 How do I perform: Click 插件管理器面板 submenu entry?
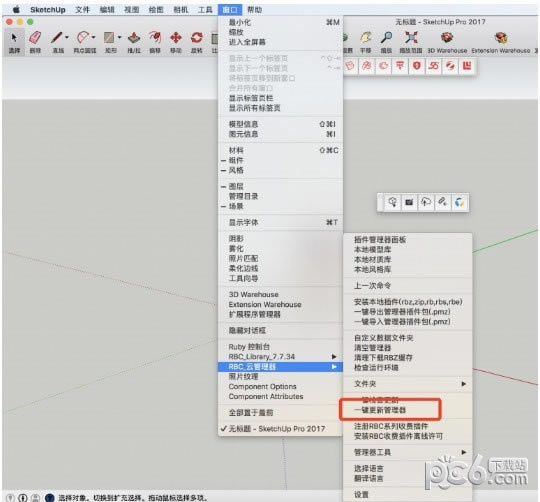(380, 240)
